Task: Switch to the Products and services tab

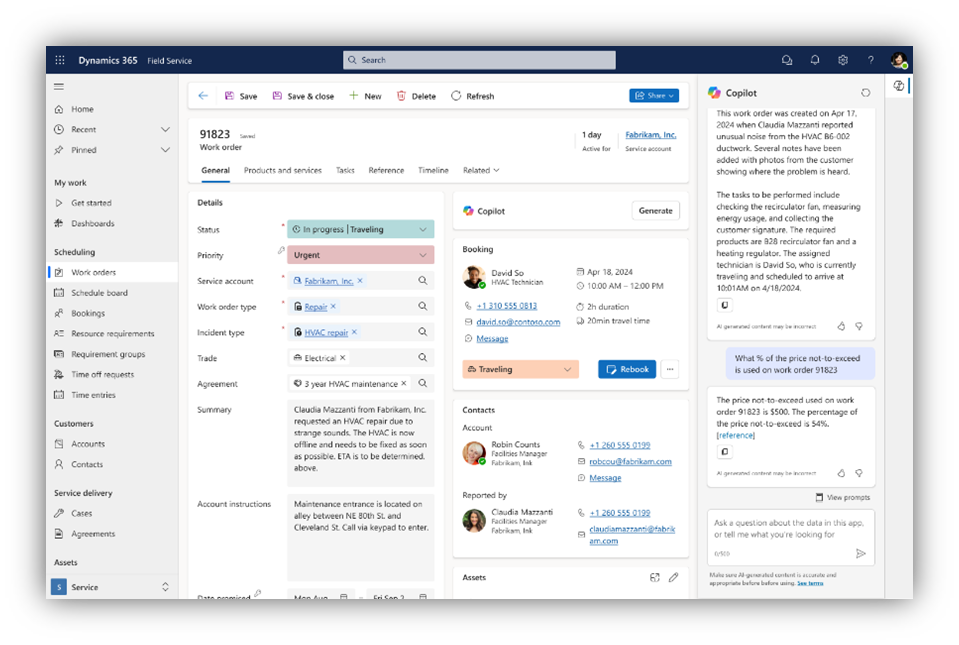Action: 283,171
